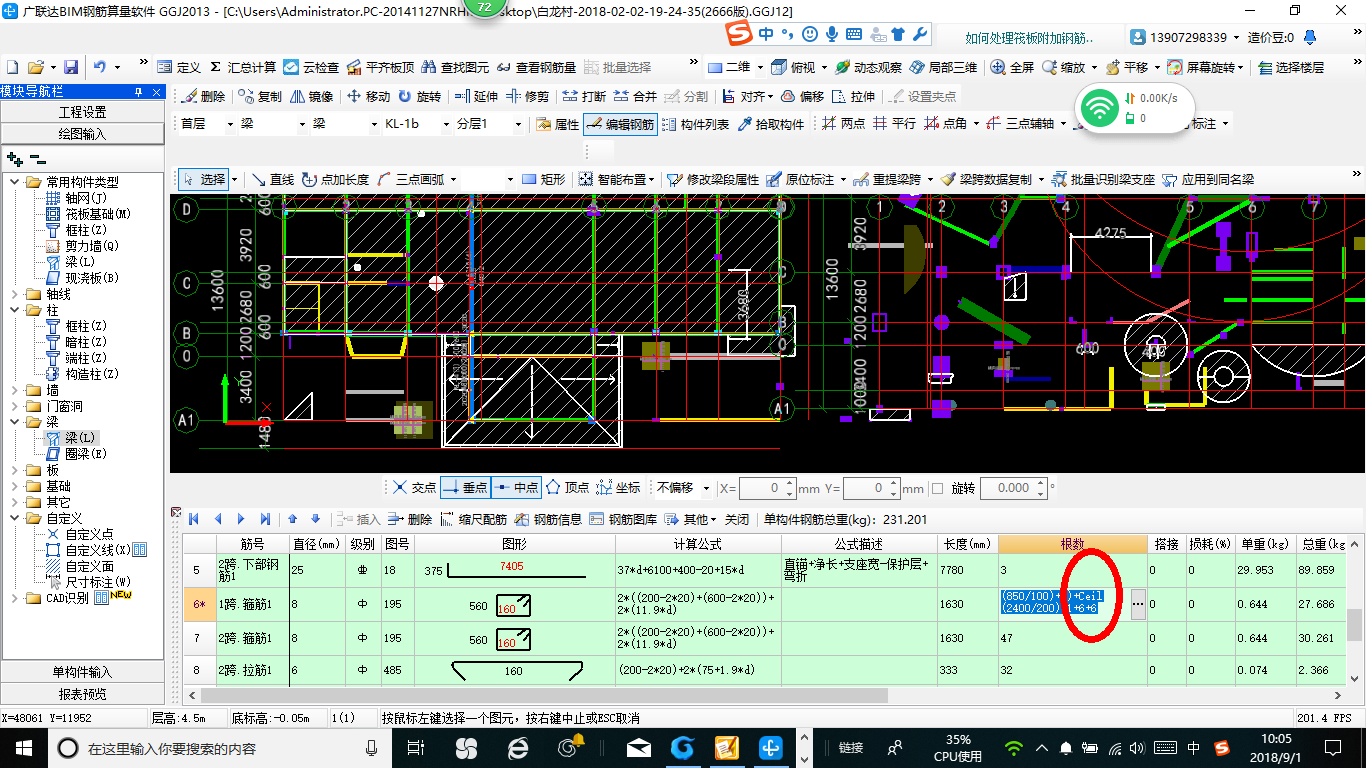The width and height of the screenshot is (1366, 768).
Task: Launch 云检查 cloud check
Action: pos(311,67)
